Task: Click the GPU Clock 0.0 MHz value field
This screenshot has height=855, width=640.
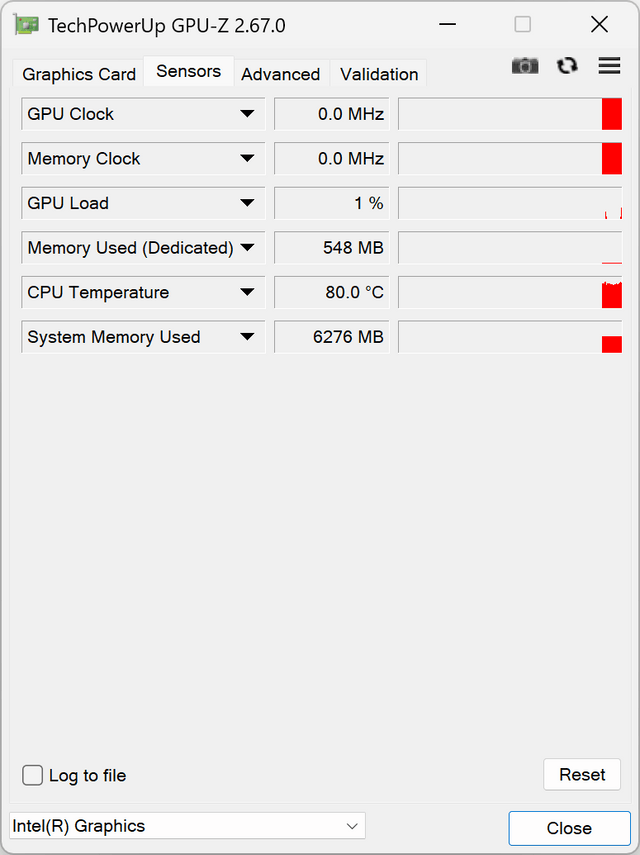Action: coord(331,114)
